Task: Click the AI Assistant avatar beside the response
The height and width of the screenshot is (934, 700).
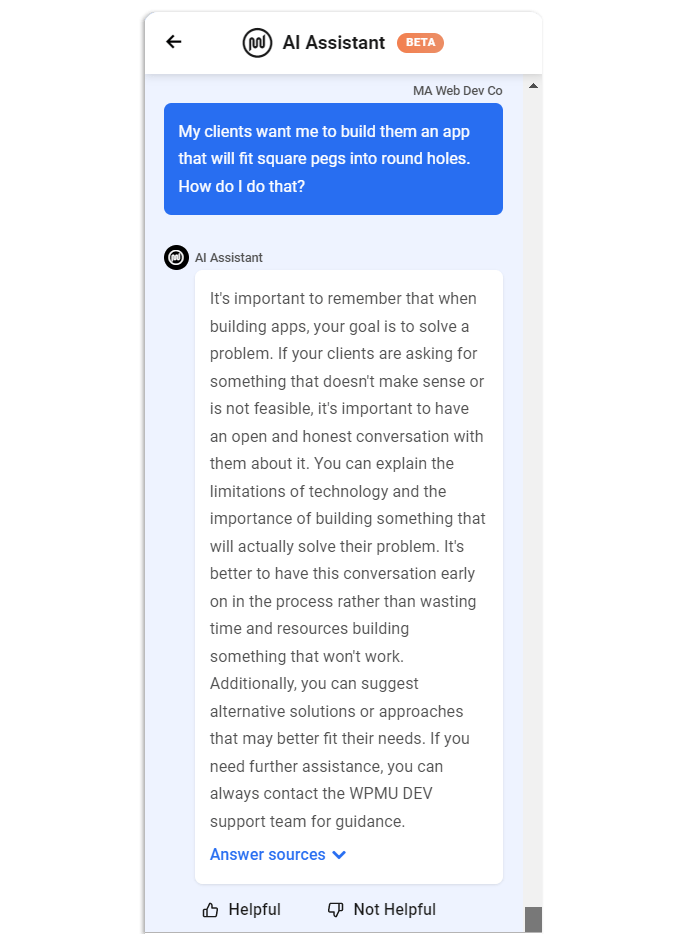Action: coord(176,257)
